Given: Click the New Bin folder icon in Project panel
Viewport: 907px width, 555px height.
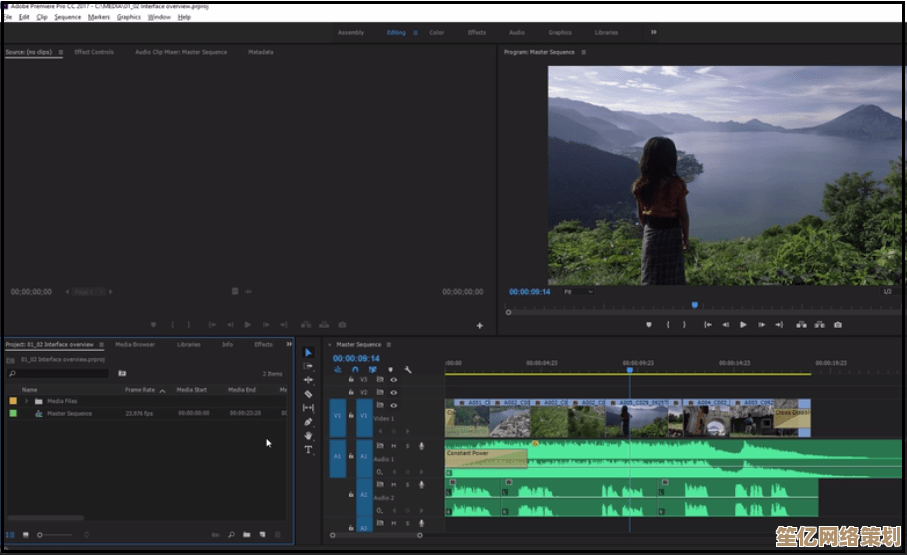Looking at the screenshot, I should pyautogui.click(x=246, y=535).
